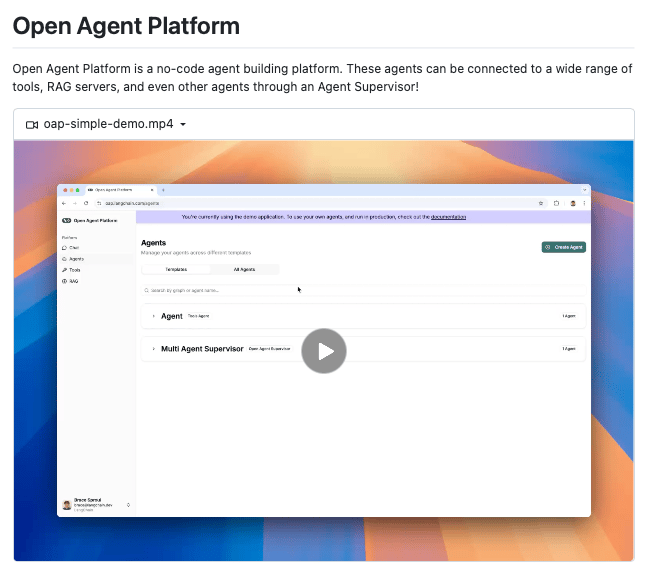Click the search by graph or agent name field
The image size is (652, 577).
pos(364,291)
